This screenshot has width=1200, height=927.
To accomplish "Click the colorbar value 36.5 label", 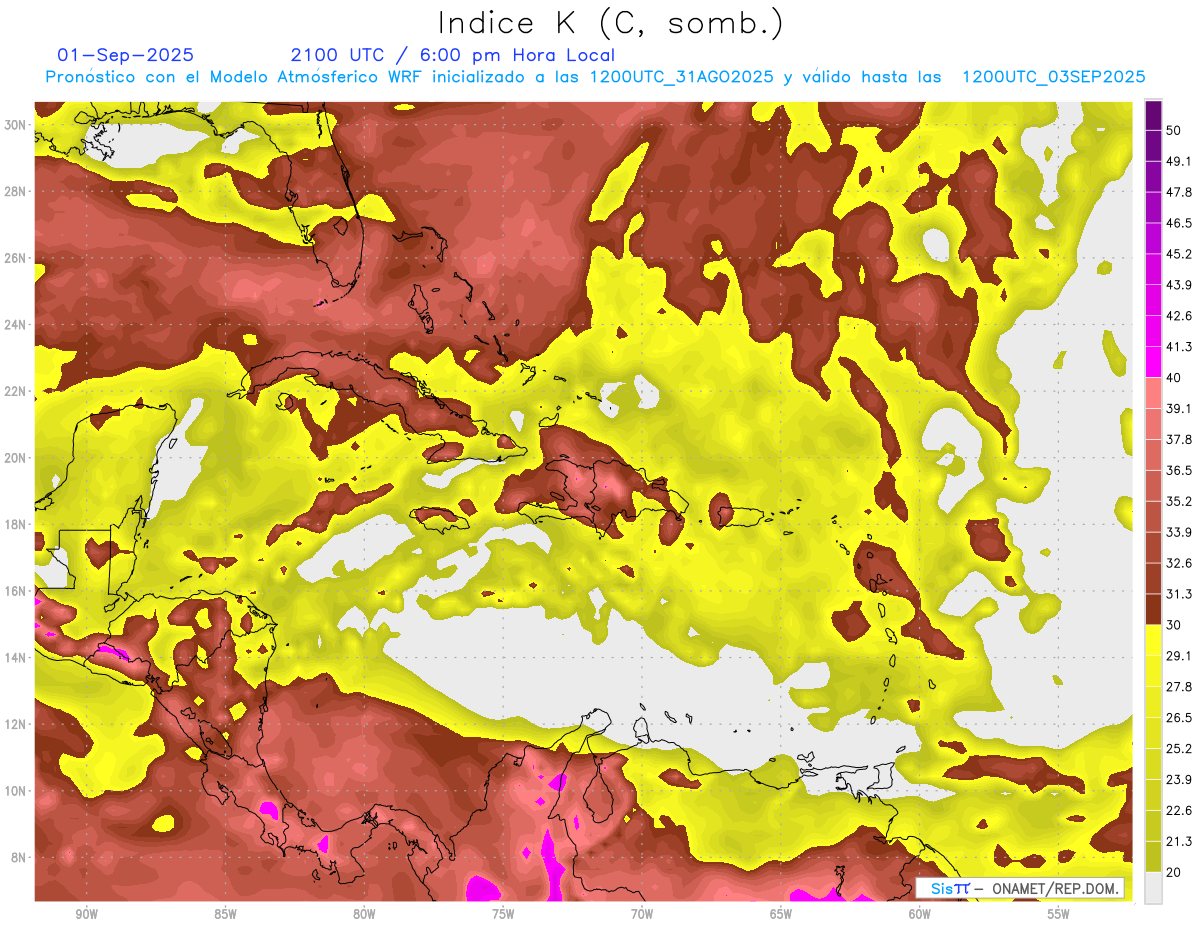I will coord(1179,470).
